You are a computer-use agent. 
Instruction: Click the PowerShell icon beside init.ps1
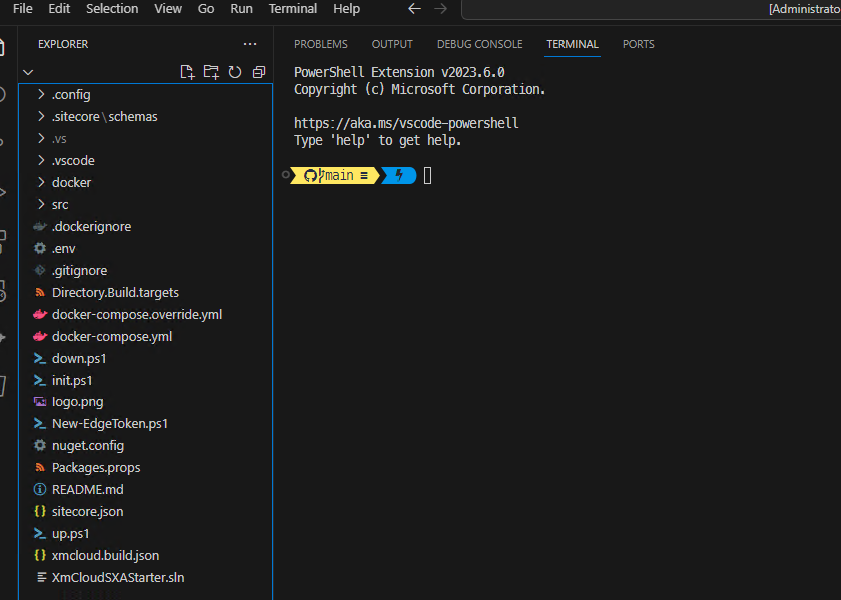[40, 380]
